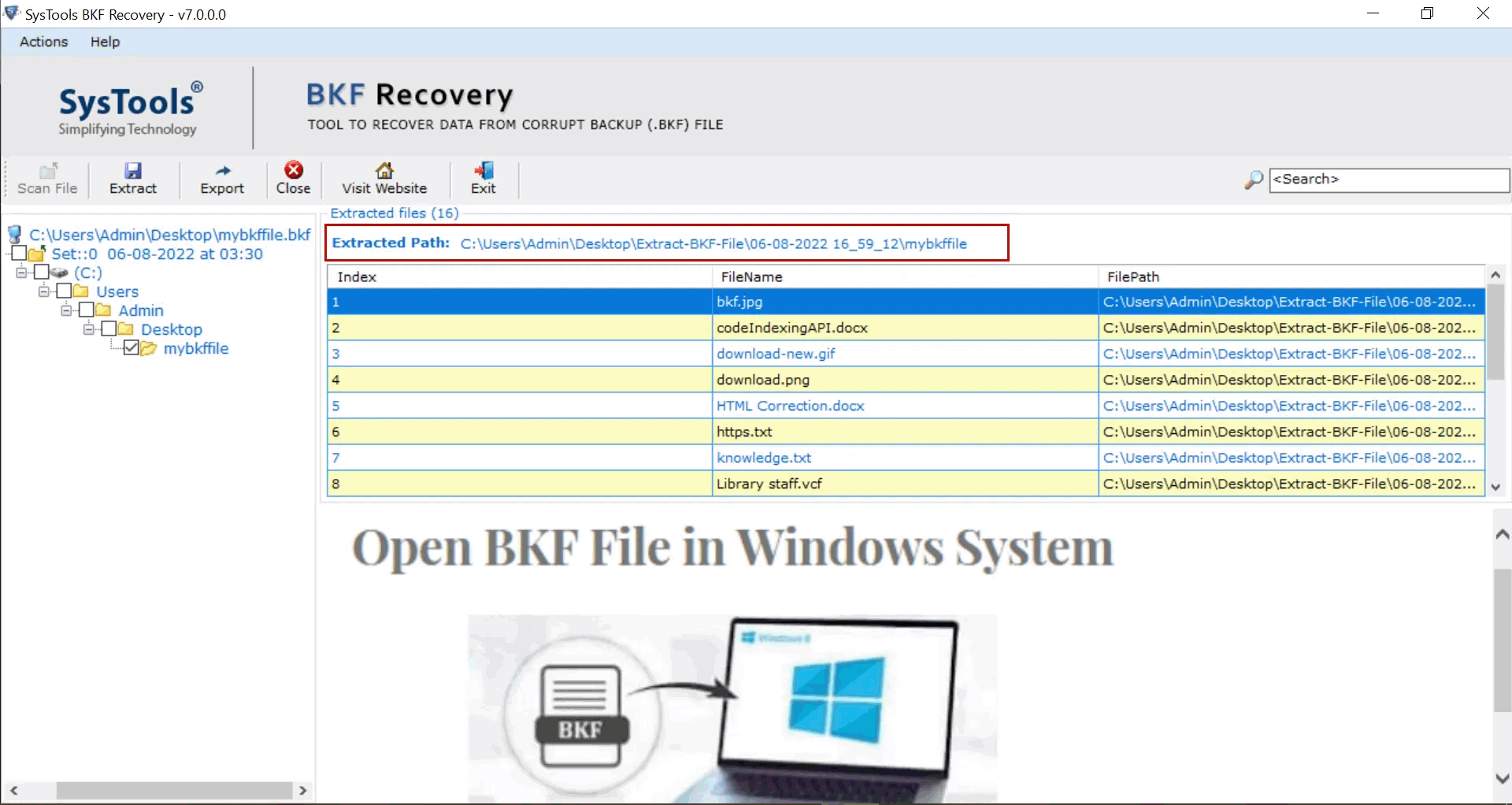1512x805 pixels.
Task: Click the Exit door icon
Action: click(484, 170)
